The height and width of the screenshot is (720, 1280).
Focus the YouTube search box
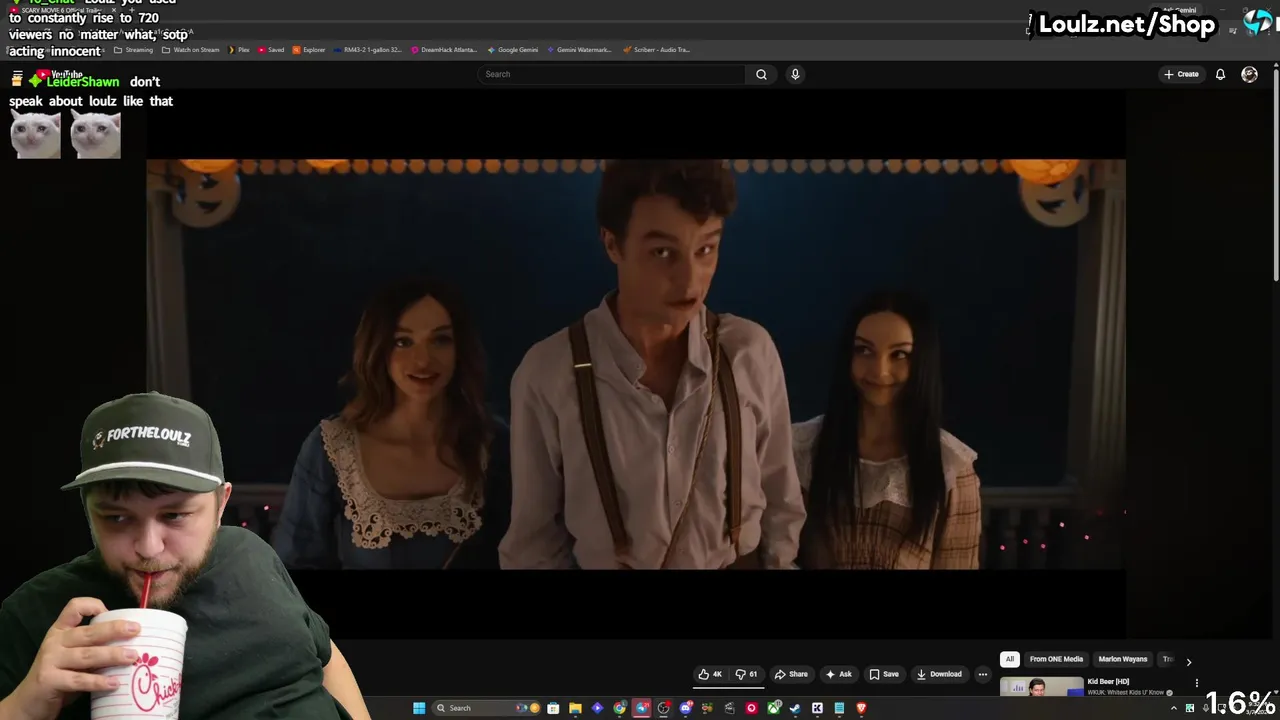612,74
